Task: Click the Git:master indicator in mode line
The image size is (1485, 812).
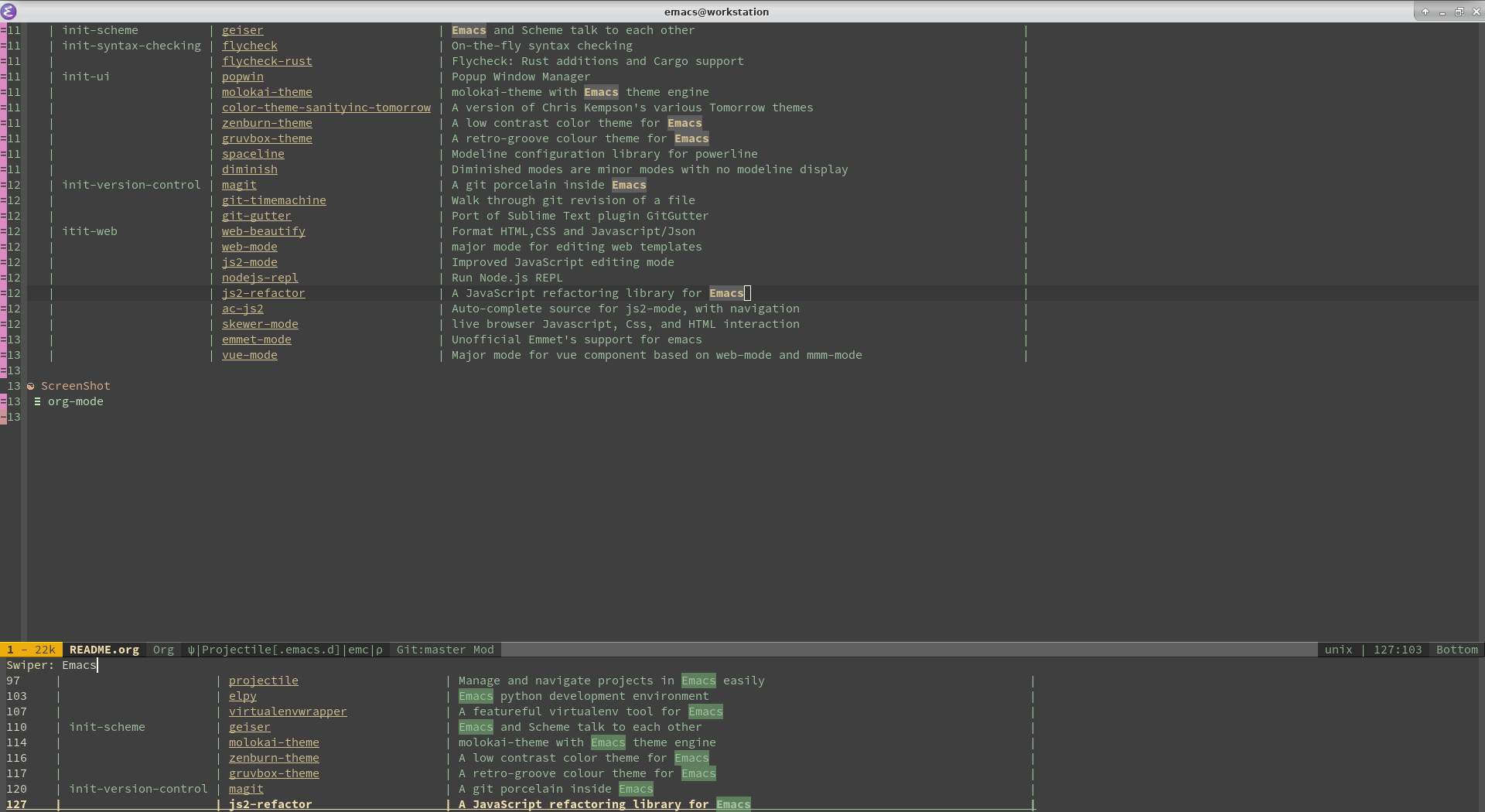Action: click(432, 650)
